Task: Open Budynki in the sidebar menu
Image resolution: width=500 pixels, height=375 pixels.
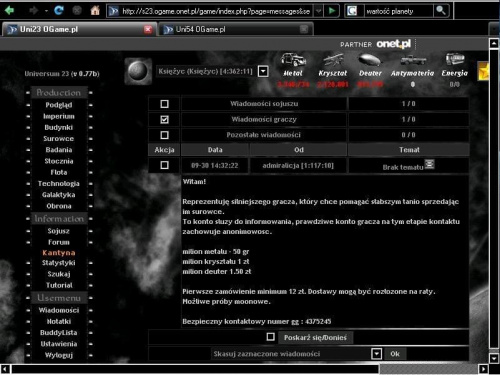Action: [59, 127]
